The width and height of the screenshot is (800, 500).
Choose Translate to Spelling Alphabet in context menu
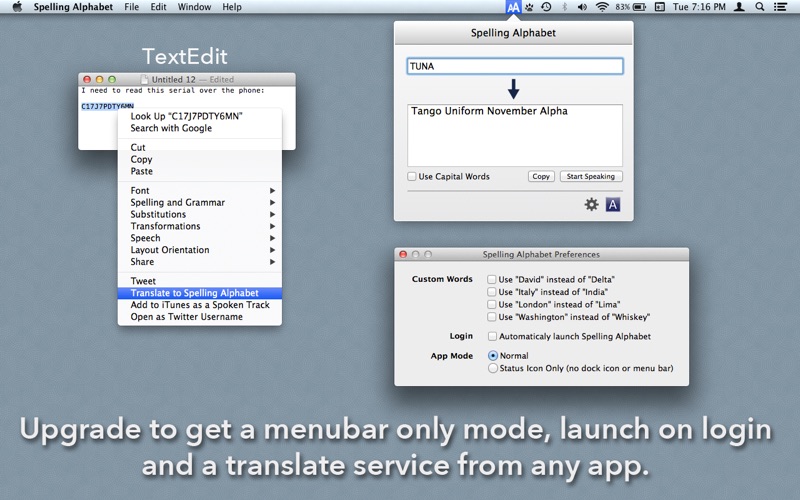click(x=199, y=293)
